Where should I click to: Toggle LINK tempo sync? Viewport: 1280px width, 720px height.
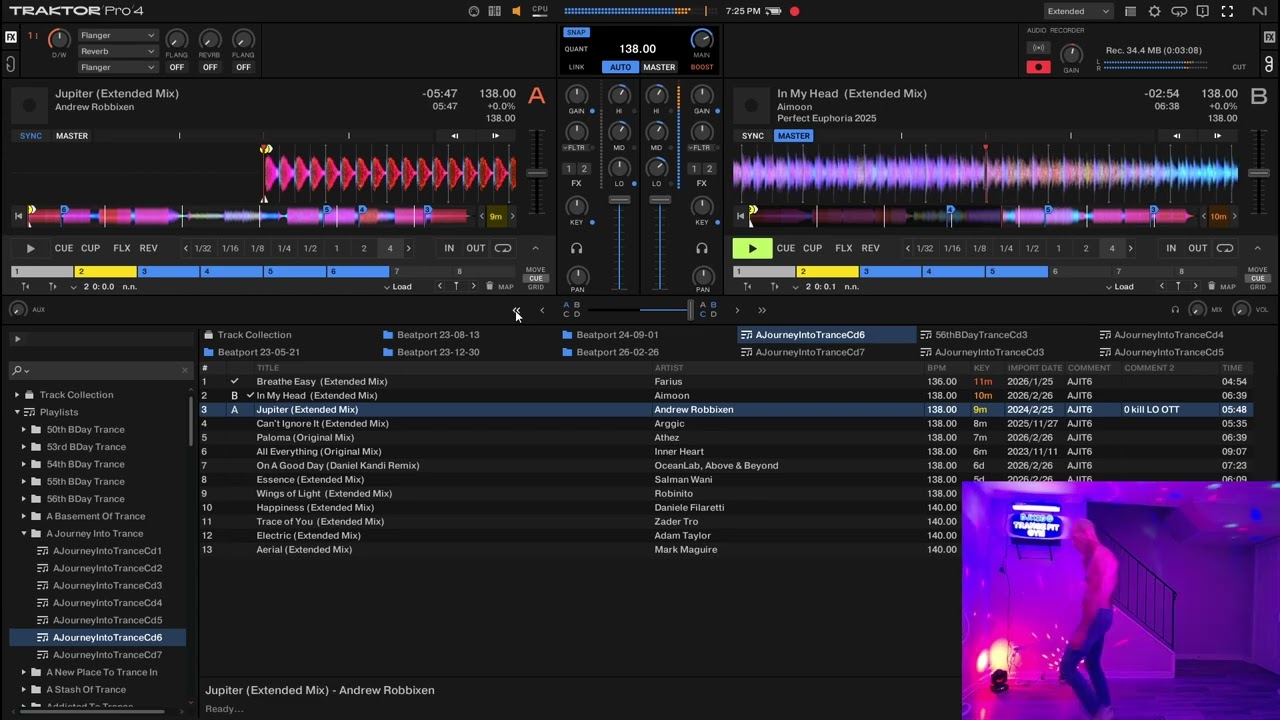click(x=577, y=67)
